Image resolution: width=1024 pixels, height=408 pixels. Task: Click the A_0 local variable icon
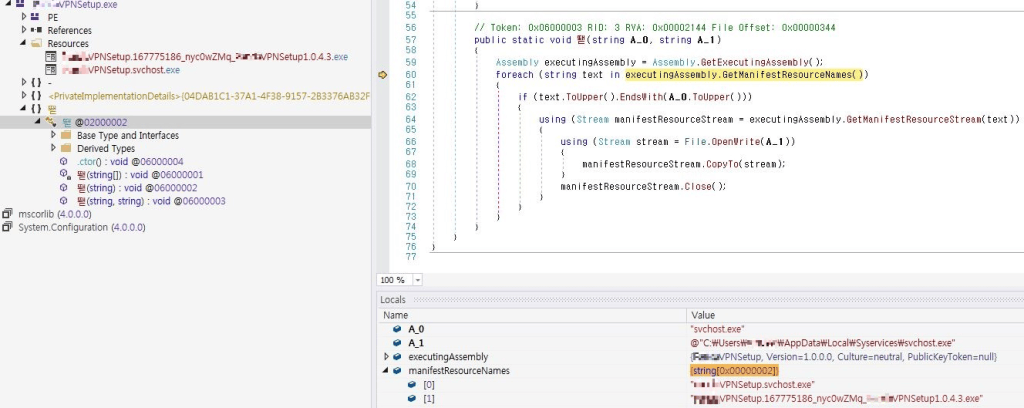[x=397, y=329]
